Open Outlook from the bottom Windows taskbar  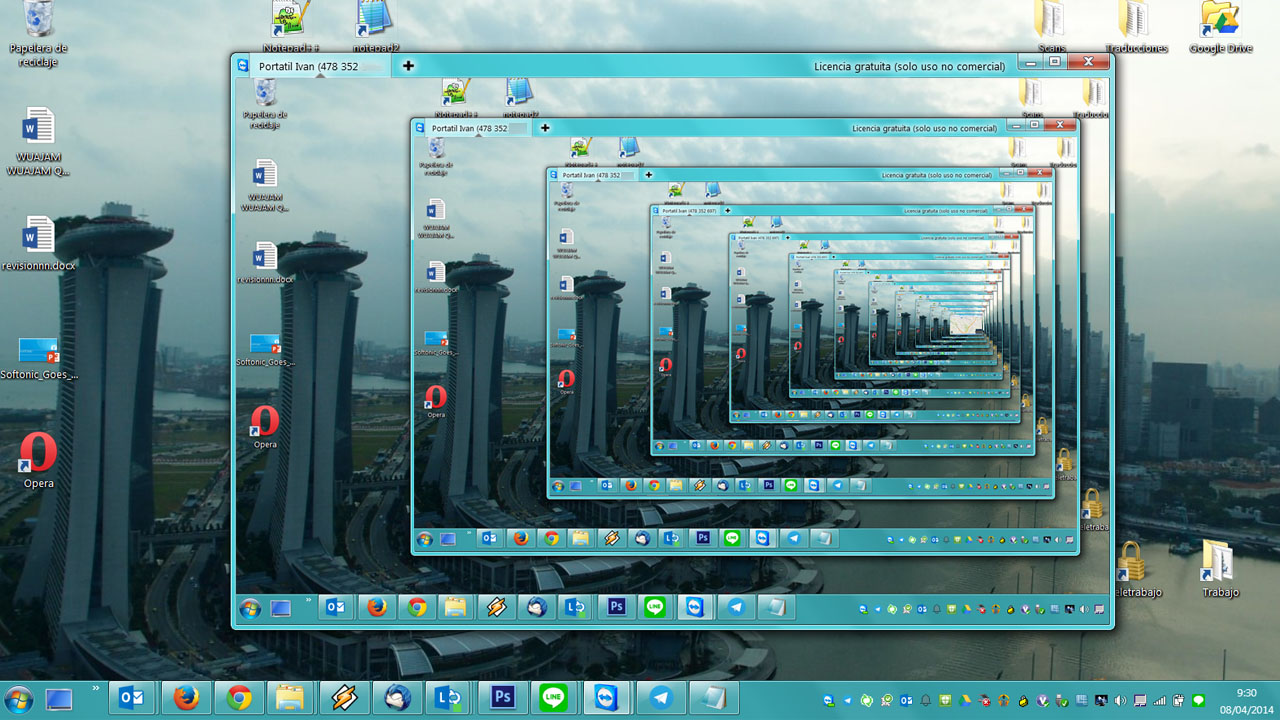pos(132,697)
